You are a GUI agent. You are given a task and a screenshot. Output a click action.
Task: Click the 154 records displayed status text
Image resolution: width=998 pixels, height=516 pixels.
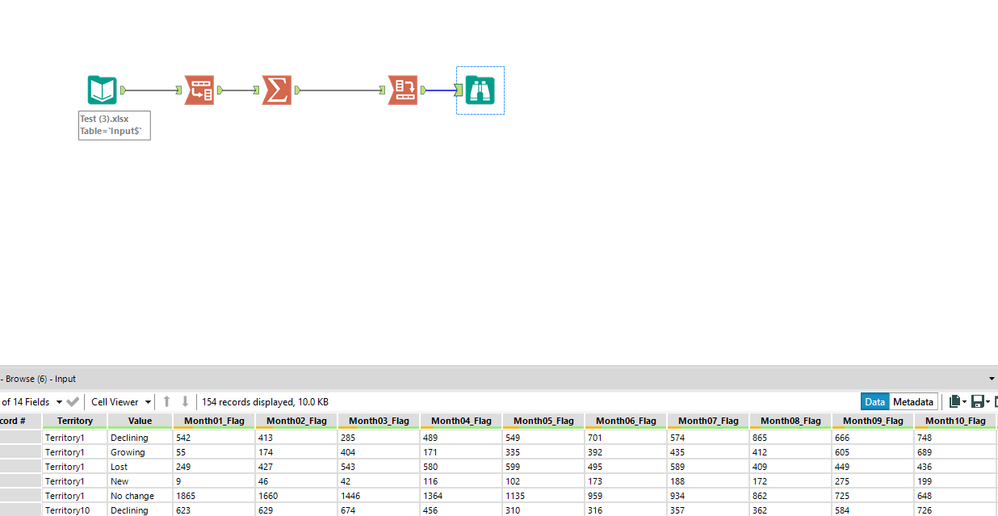pyautogui.click(x=265, y=402)
